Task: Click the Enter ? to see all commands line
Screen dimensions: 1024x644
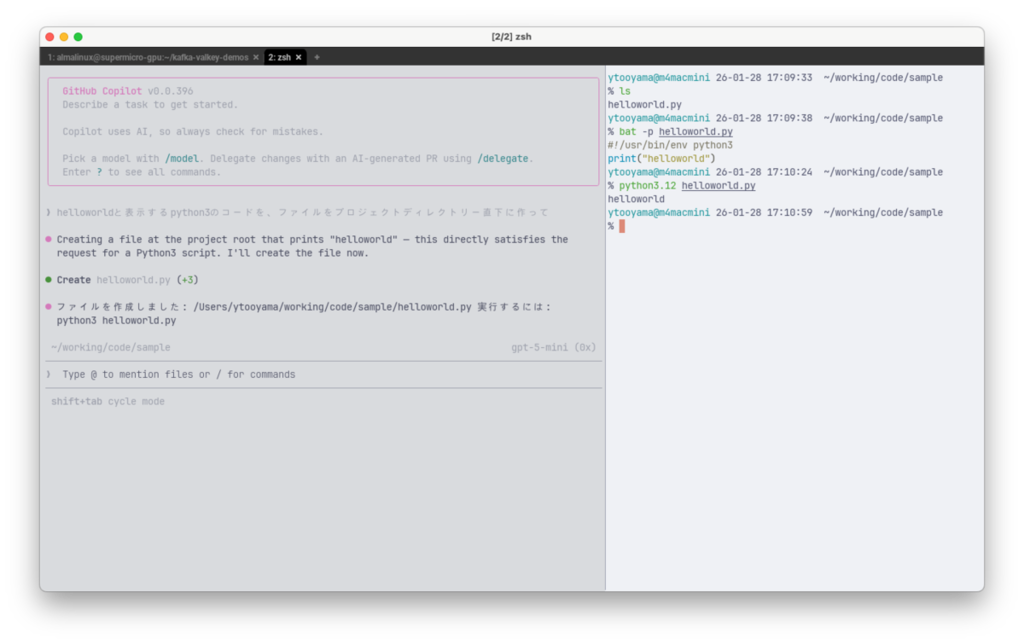Action: pos(142,172)
